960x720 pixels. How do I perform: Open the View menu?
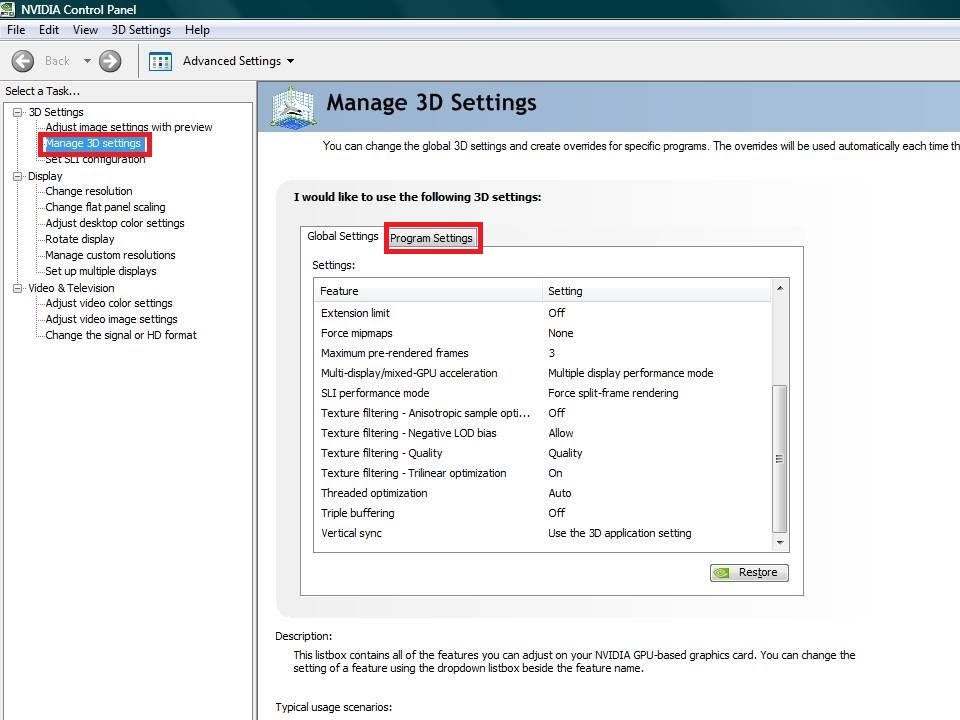click(85, 30)
